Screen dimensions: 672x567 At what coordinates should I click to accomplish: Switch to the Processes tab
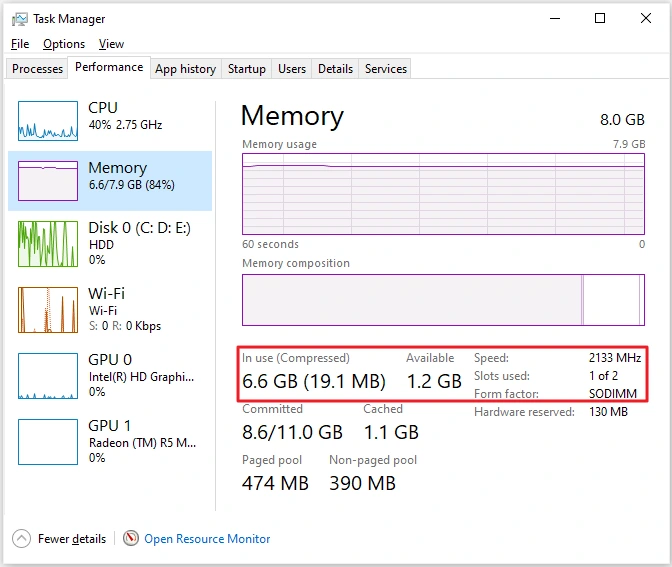point(37,69)
